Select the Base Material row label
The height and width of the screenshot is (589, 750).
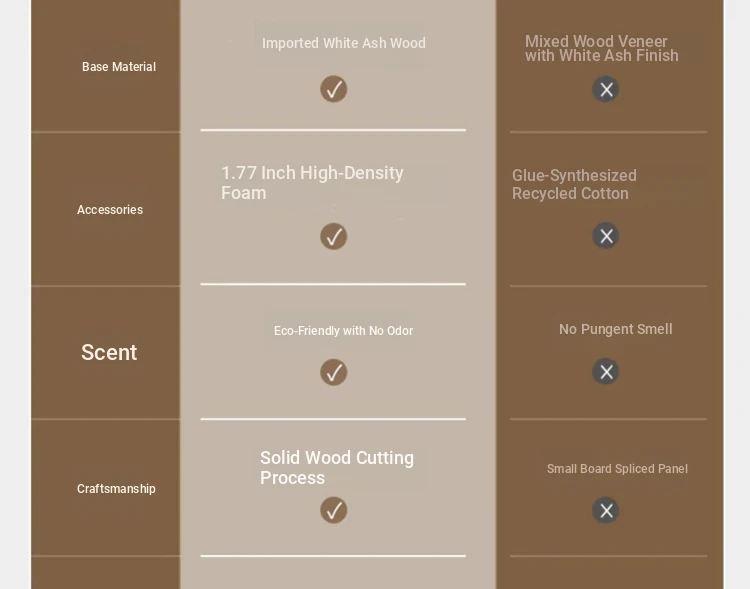119,67
